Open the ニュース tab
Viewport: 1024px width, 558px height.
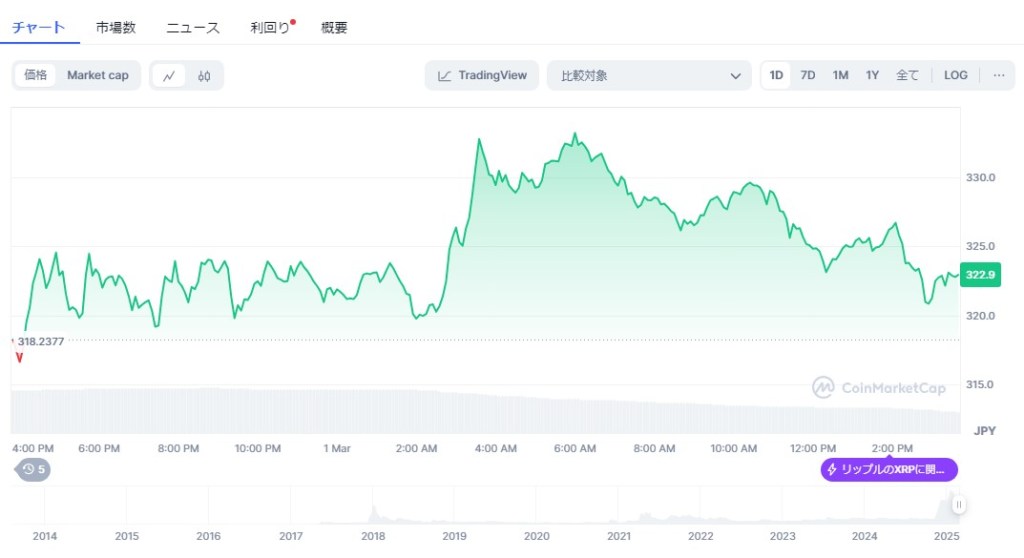(193, 28)
